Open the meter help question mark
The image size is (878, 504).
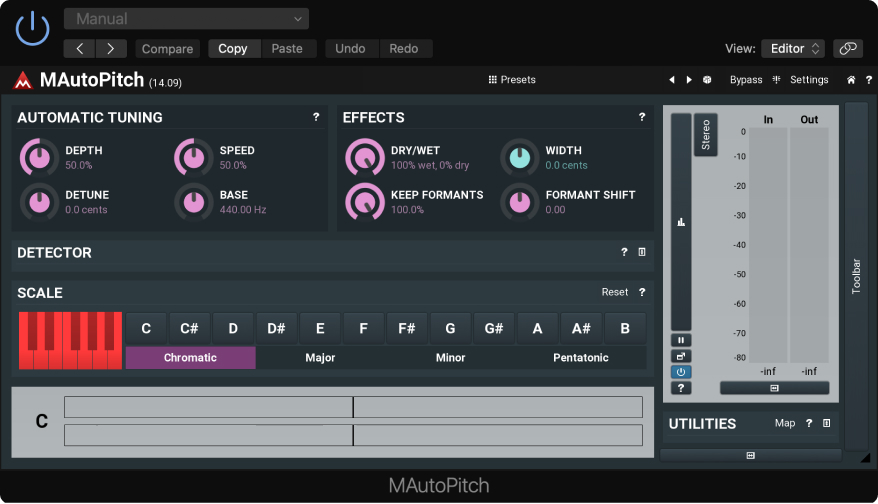pos(681,388)
